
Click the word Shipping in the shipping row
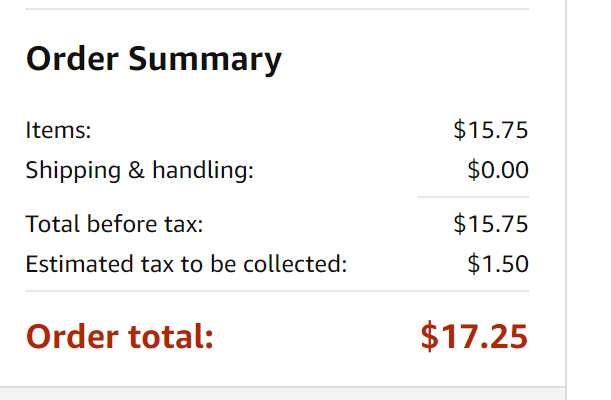click(x=73, y=171)
